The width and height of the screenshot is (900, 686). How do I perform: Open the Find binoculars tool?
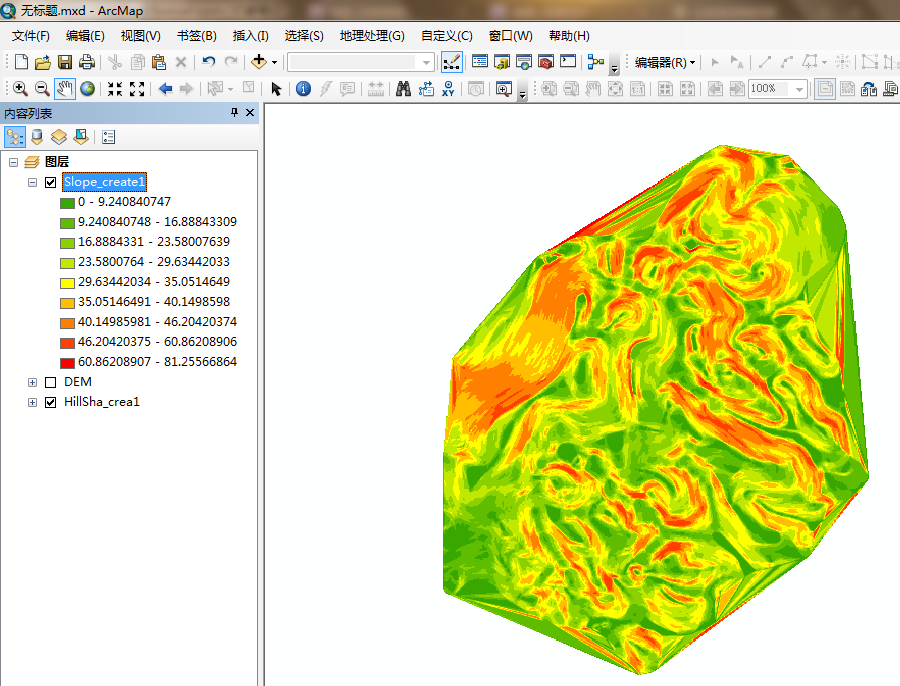403,89
